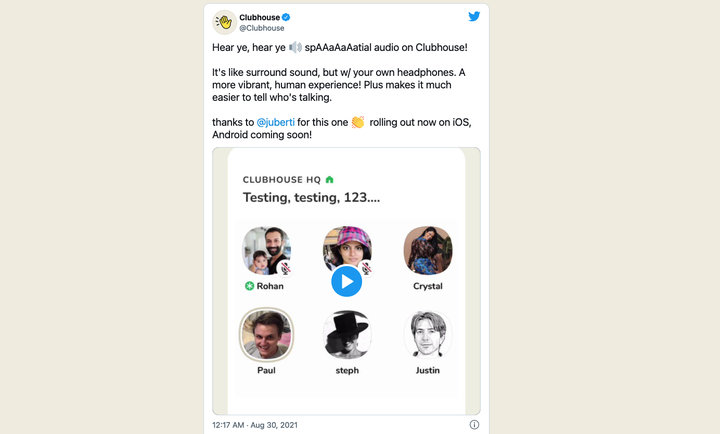This screenshot has width=720, height=434.
Task: Select Rohan's profile photo
Action: (x=266, y=250)
